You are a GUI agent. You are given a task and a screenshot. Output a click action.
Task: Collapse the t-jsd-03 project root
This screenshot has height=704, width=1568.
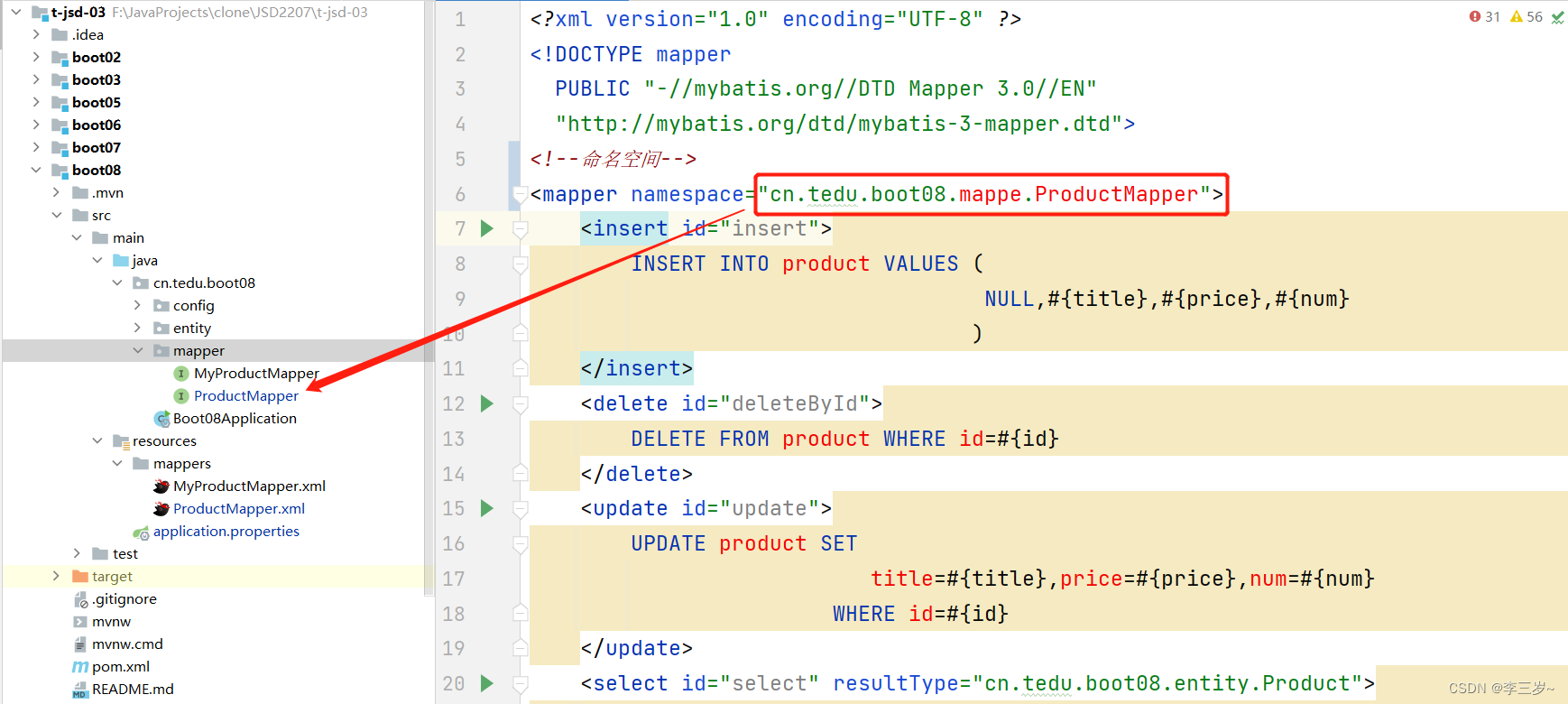pyautogui.click(x=15, y=13)
